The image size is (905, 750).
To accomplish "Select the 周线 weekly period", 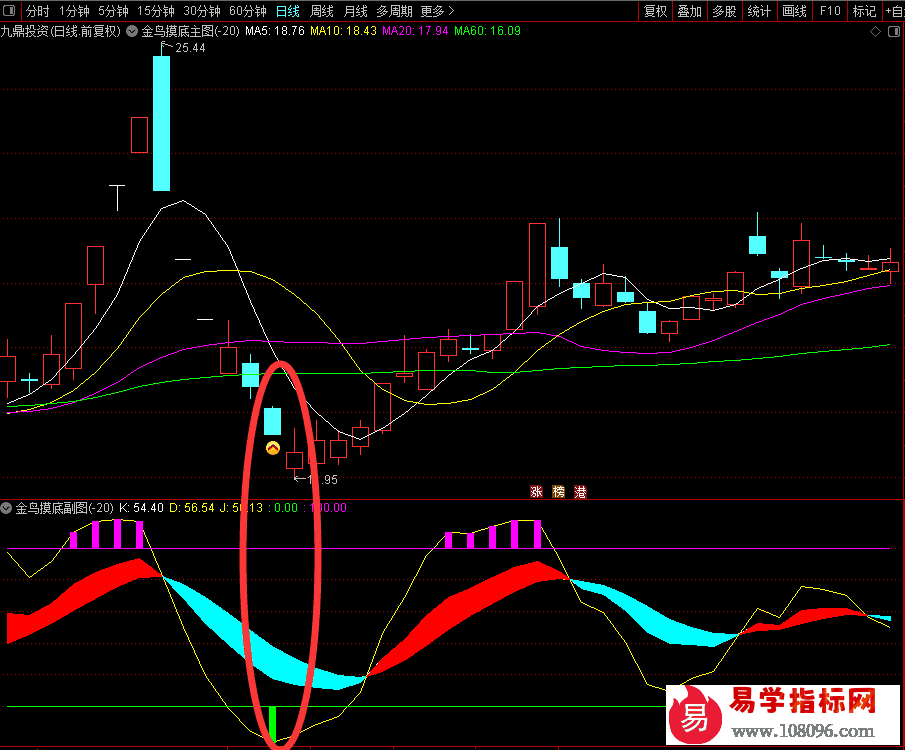I will tap(321, 11).
